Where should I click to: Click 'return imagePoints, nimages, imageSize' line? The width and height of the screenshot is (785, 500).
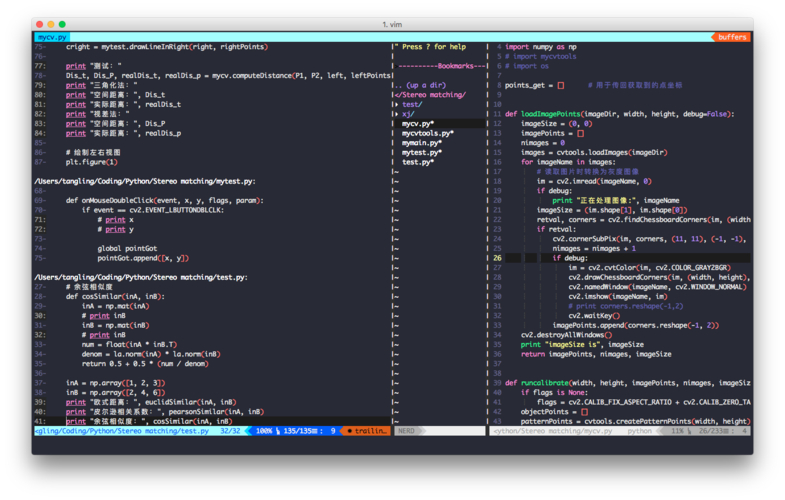coord(596,354)
